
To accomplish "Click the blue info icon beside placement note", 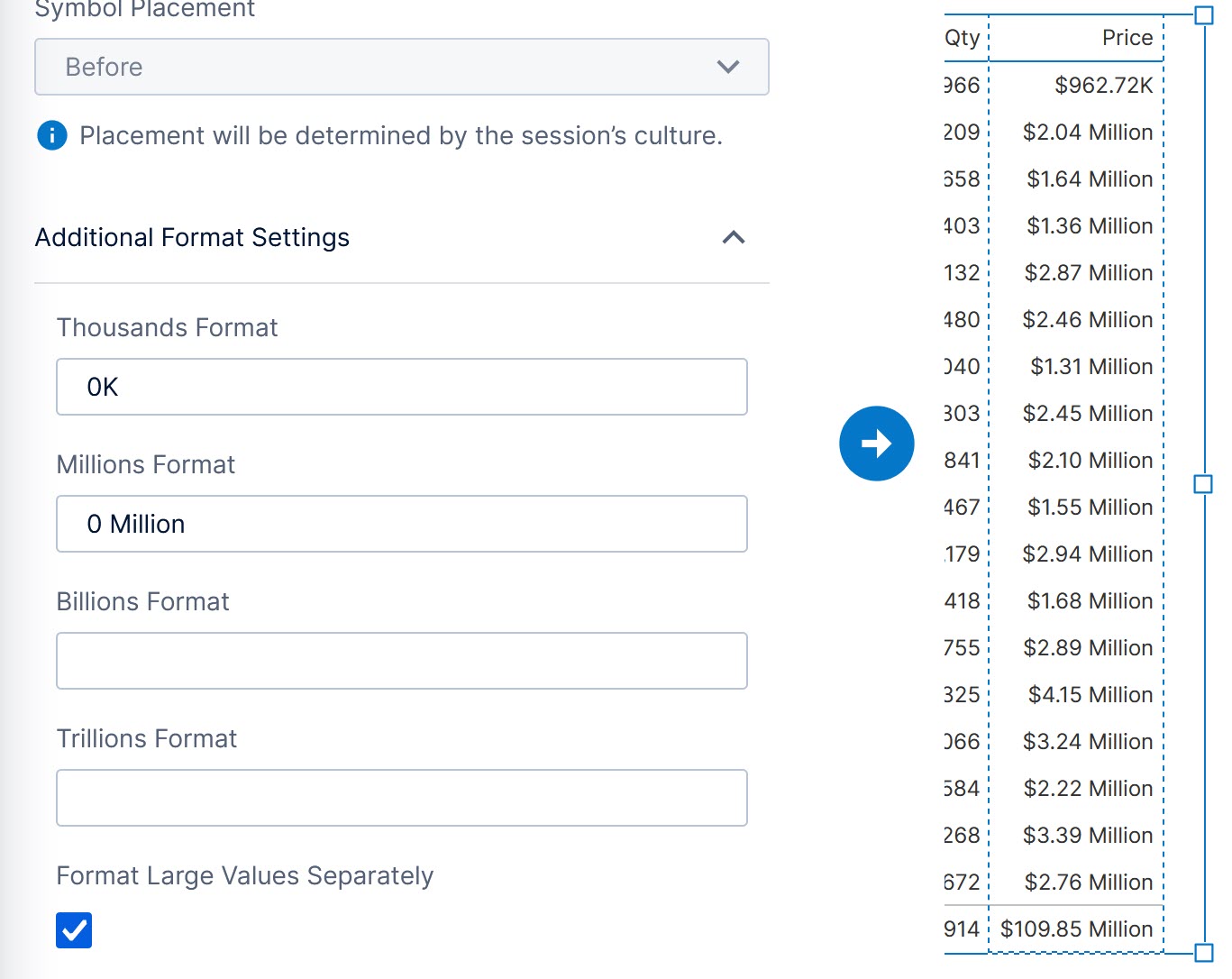I will (51, 135).
